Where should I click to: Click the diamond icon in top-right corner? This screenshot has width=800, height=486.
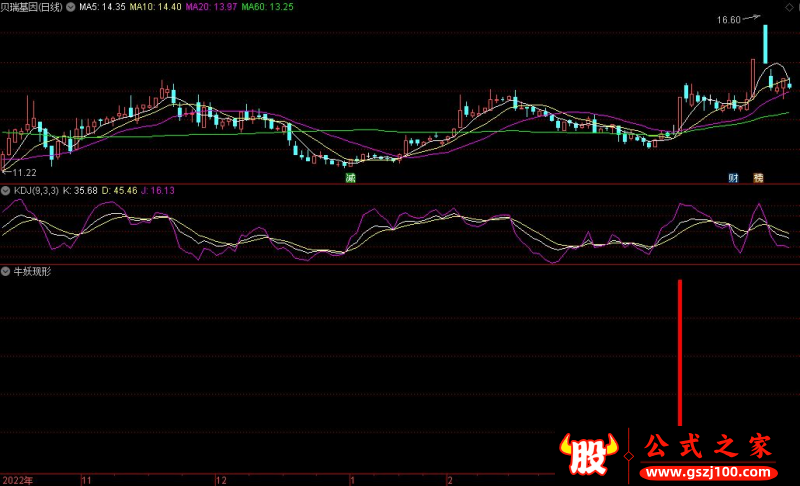791,7
